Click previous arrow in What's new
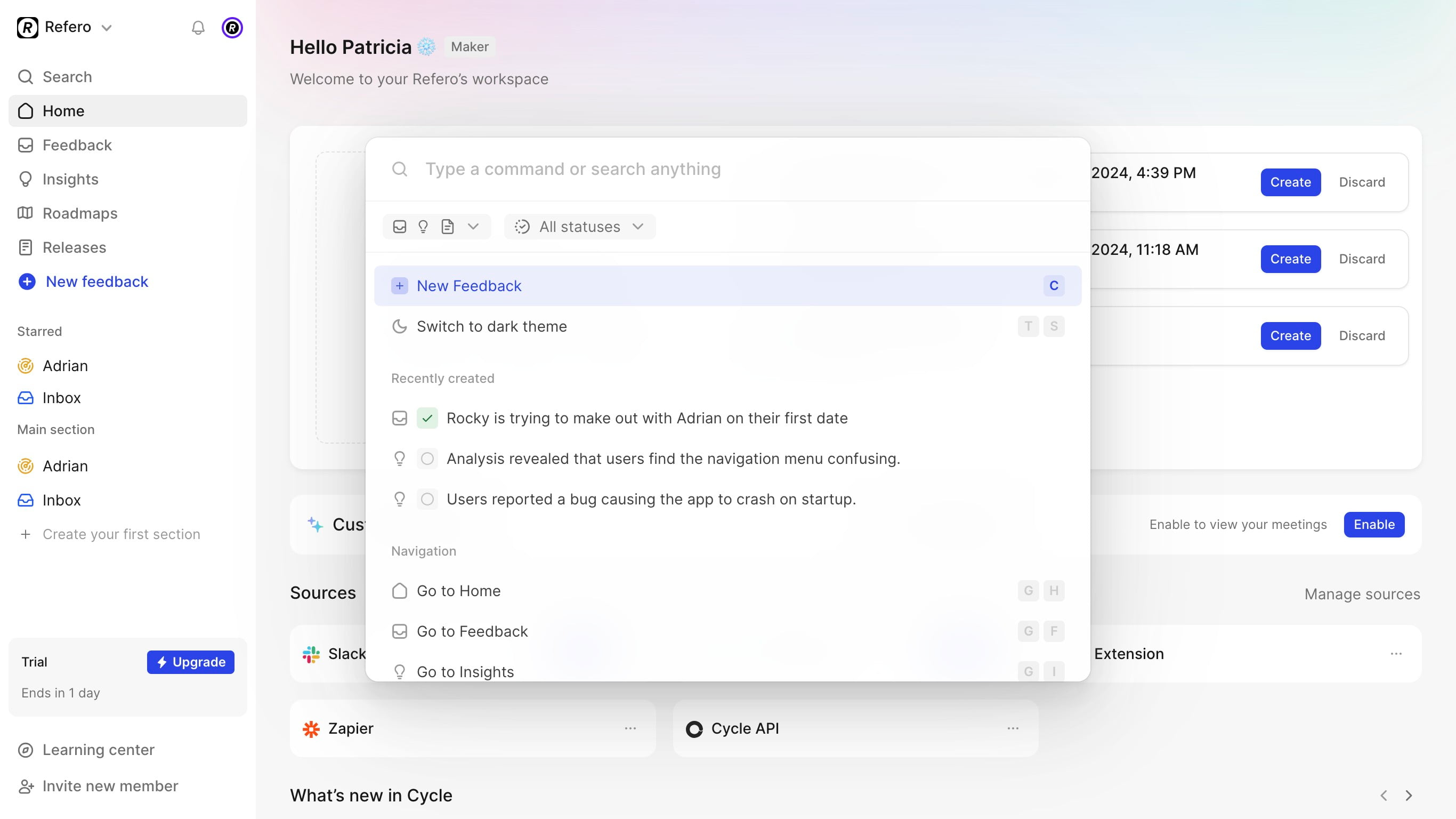This screenshot has height=819, width=1456. [1384, 795]
